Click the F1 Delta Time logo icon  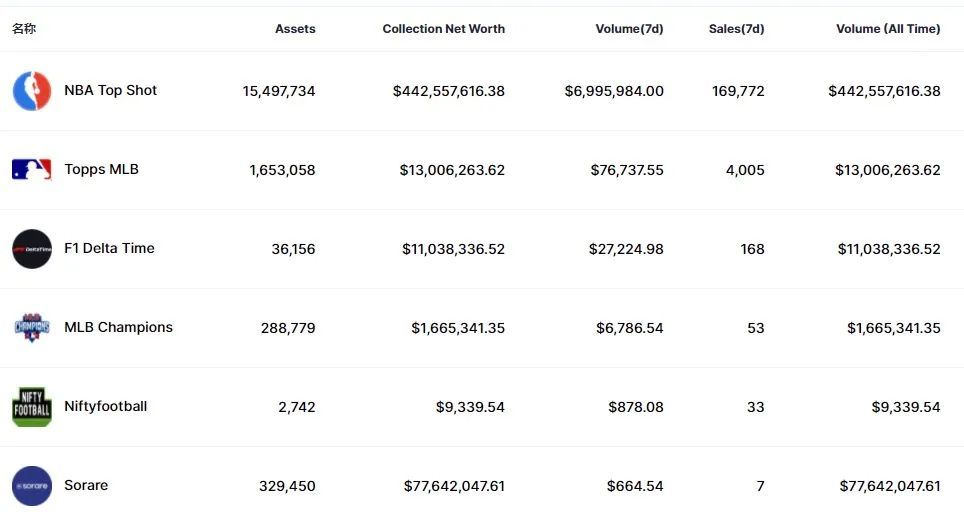click(32, 249)
